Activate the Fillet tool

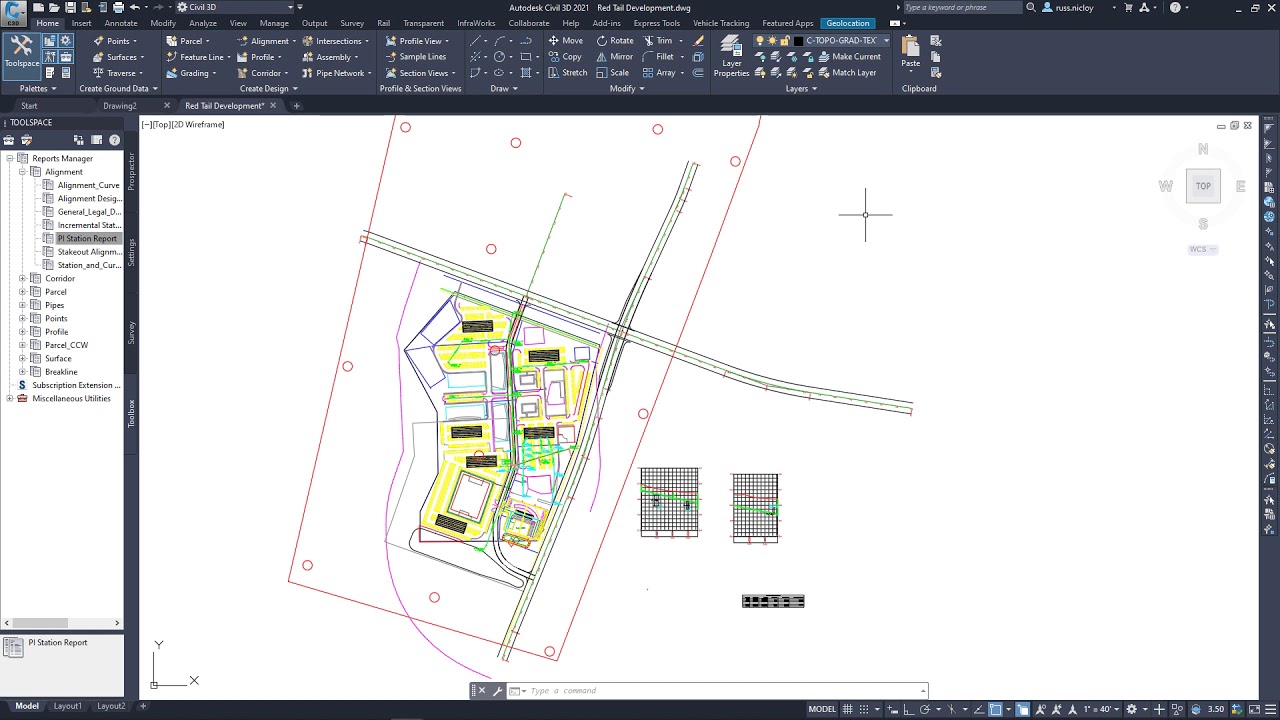coord(658,57)
